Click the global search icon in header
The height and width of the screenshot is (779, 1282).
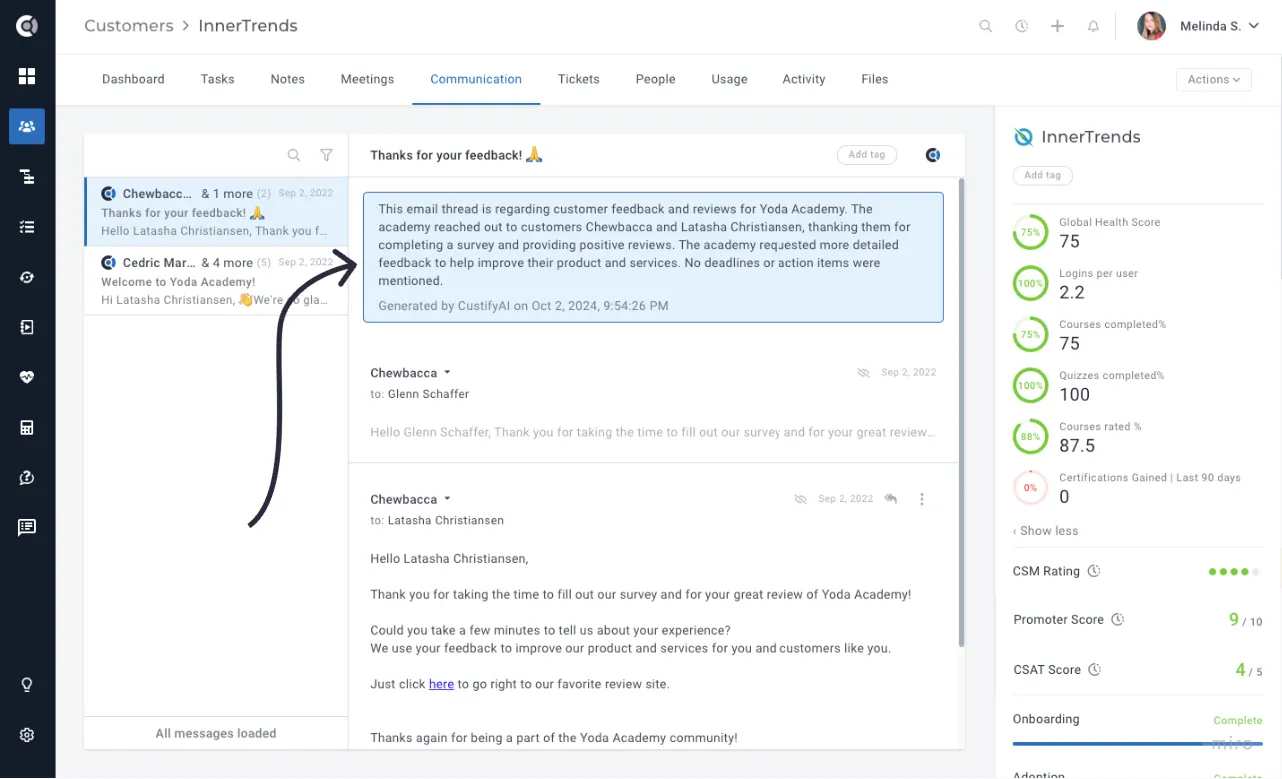point(986,26)
